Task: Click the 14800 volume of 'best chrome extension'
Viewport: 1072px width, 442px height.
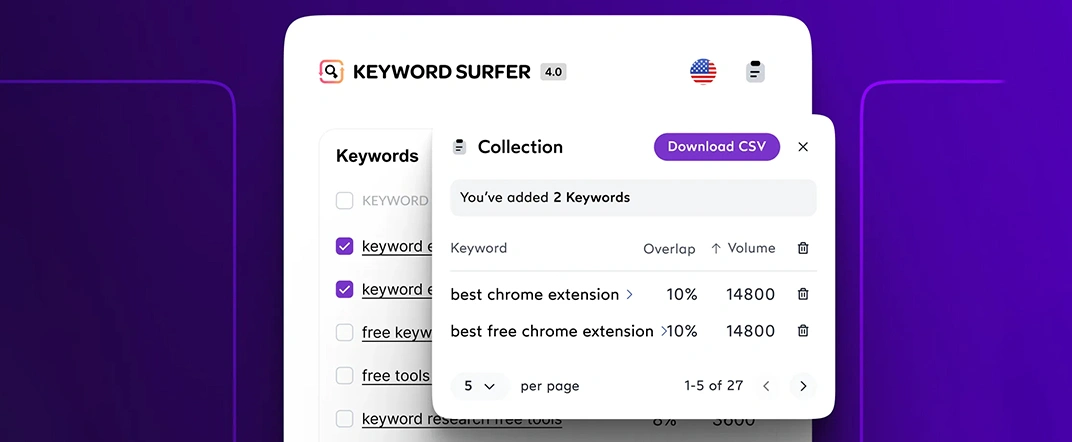Action: 751,294
